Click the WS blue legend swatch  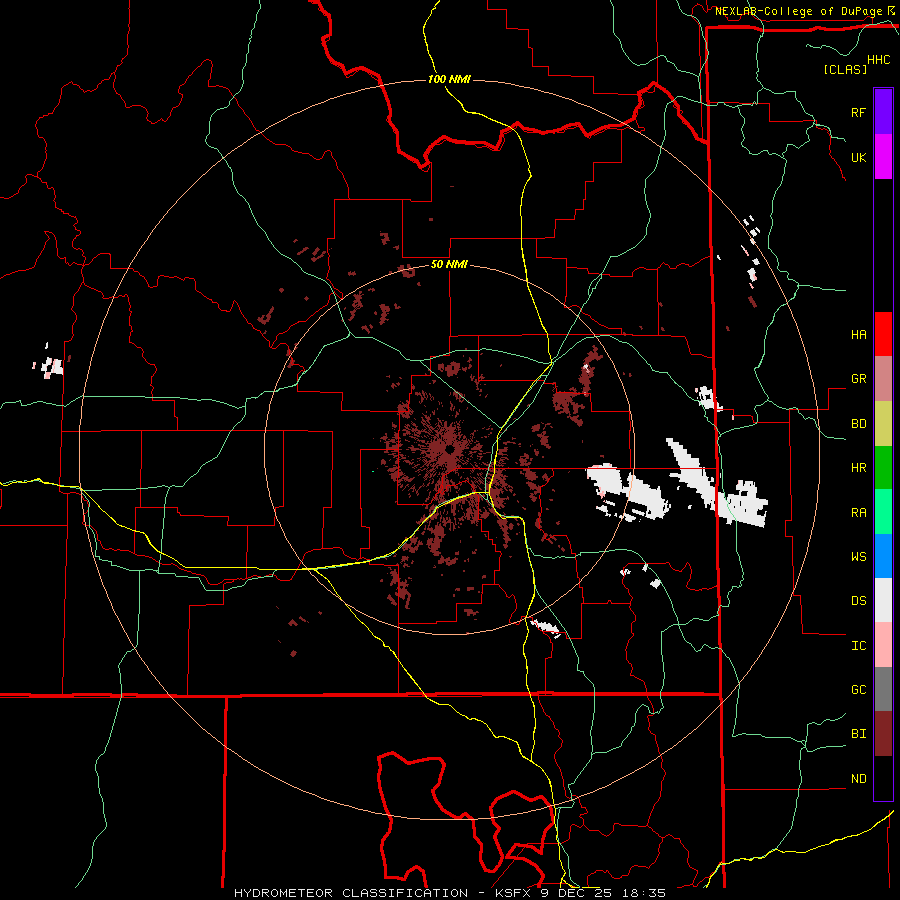tap(883, 556)
